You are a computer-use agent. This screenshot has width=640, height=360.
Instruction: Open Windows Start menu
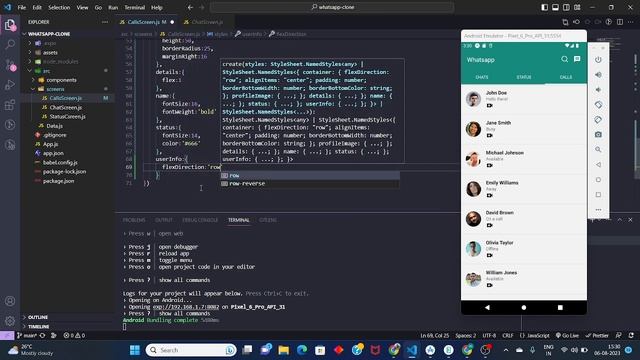135,350
